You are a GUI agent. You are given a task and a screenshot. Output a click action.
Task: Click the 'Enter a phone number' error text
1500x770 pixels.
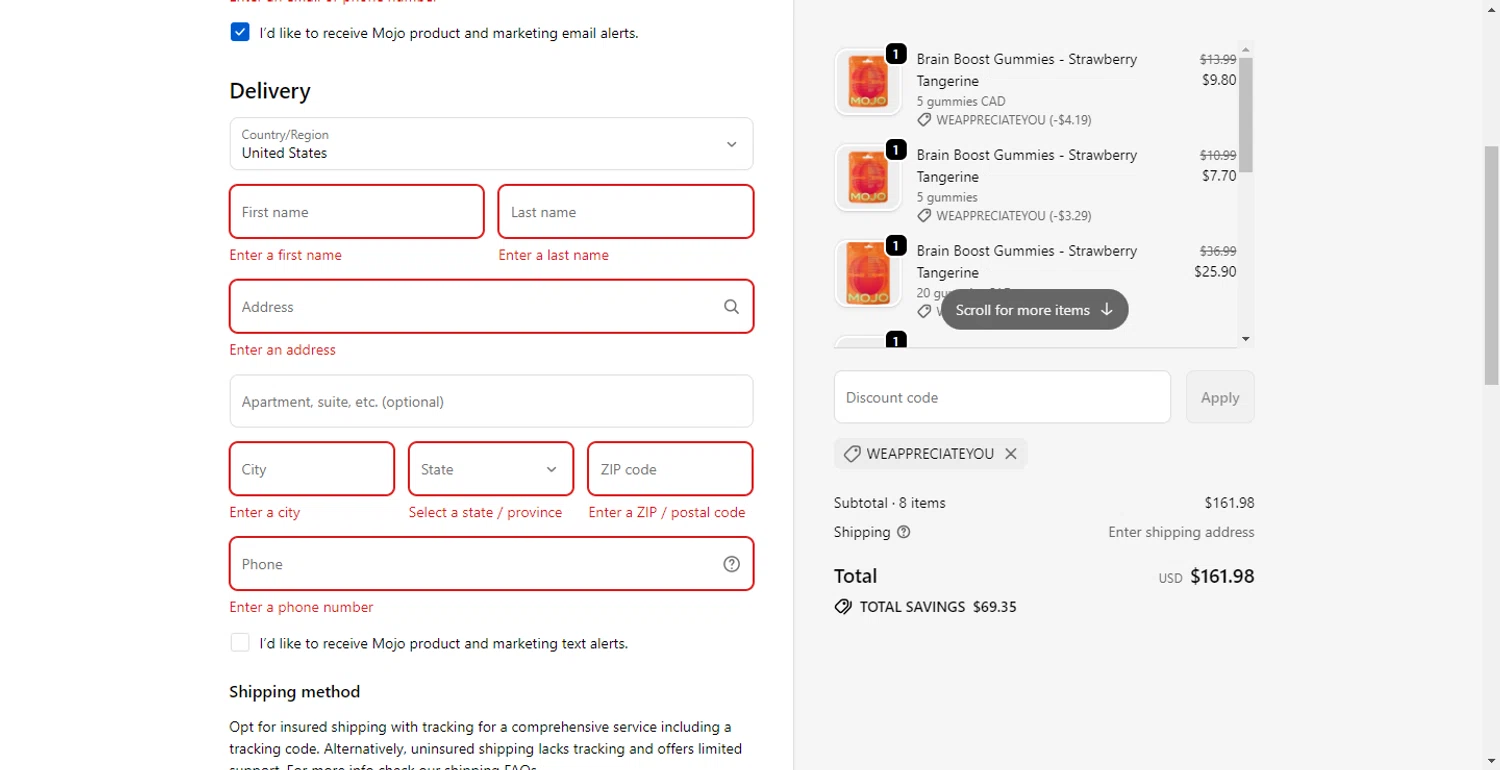(301, 607)
